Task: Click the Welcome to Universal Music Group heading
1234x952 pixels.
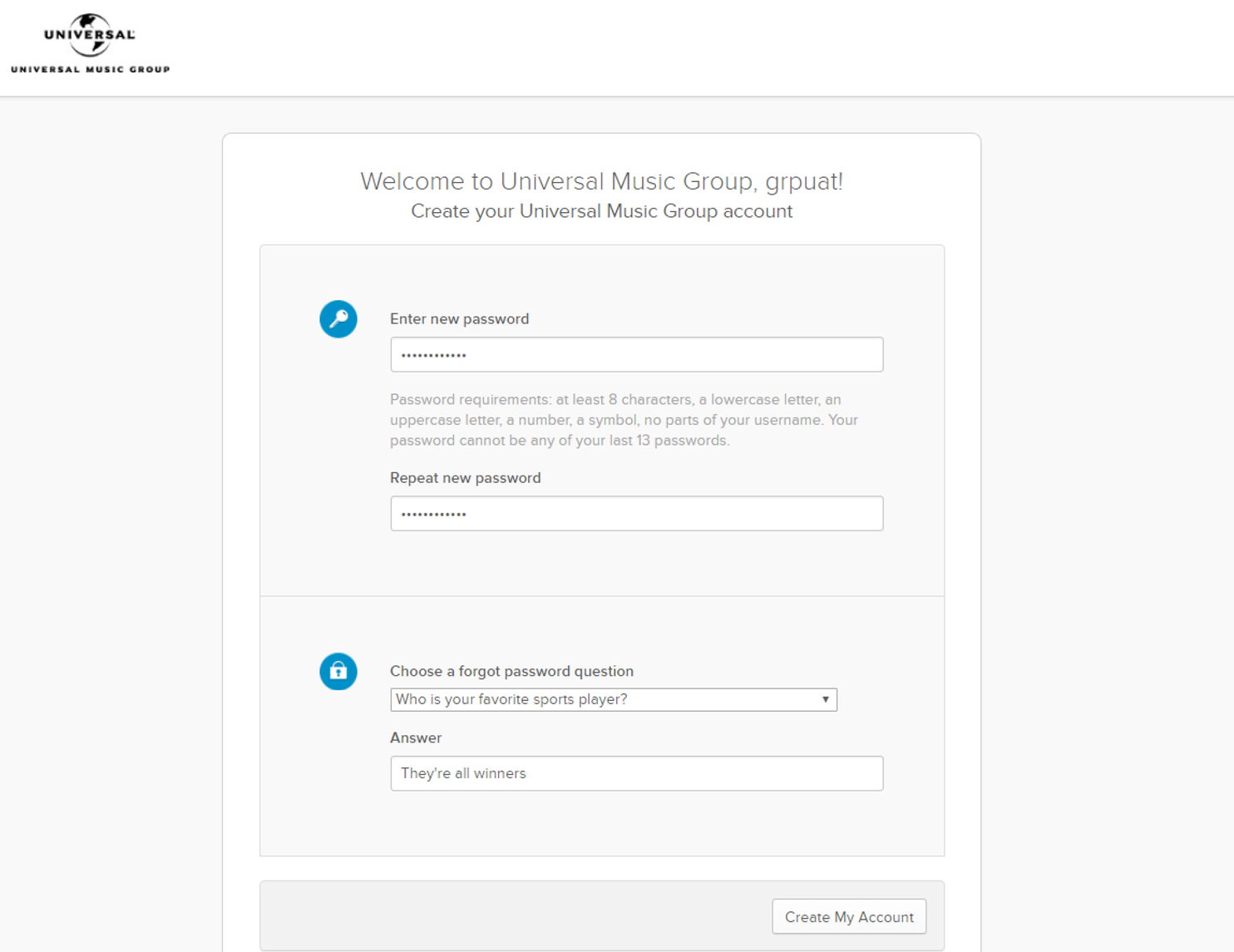Action: 601,181
